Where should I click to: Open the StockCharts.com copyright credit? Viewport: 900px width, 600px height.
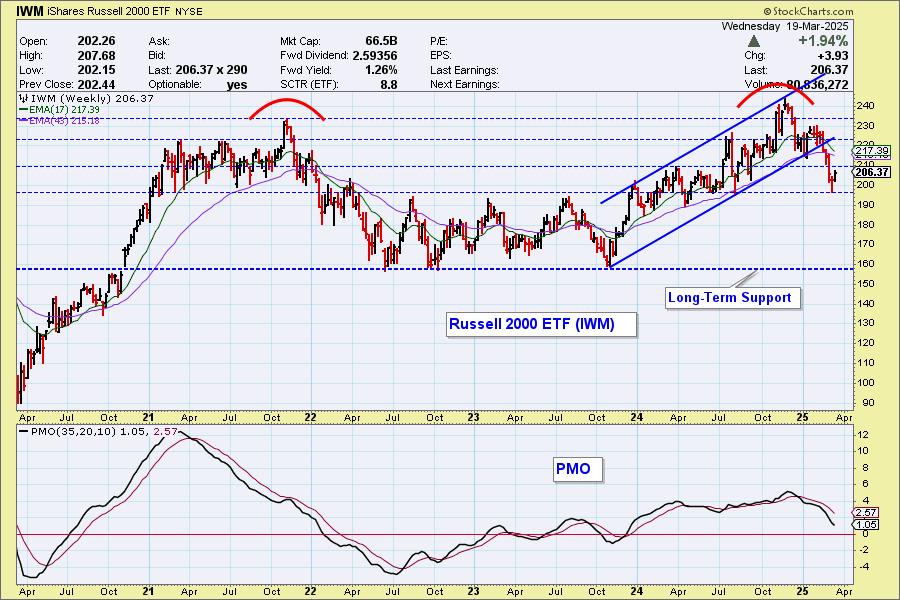[808, 11]
